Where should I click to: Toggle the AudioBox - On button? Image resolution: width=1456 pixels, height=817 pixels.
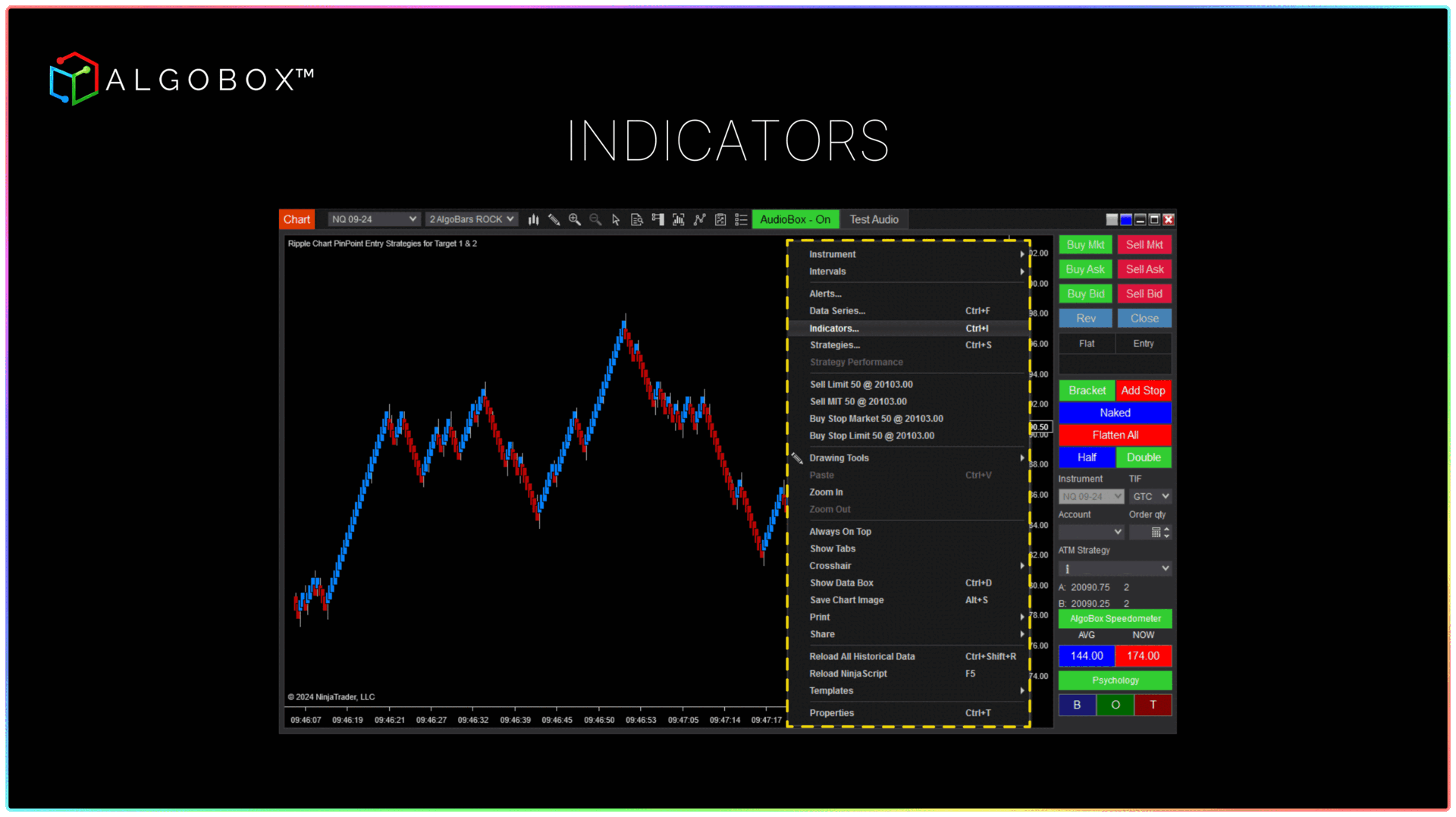(x=795, y=219)
